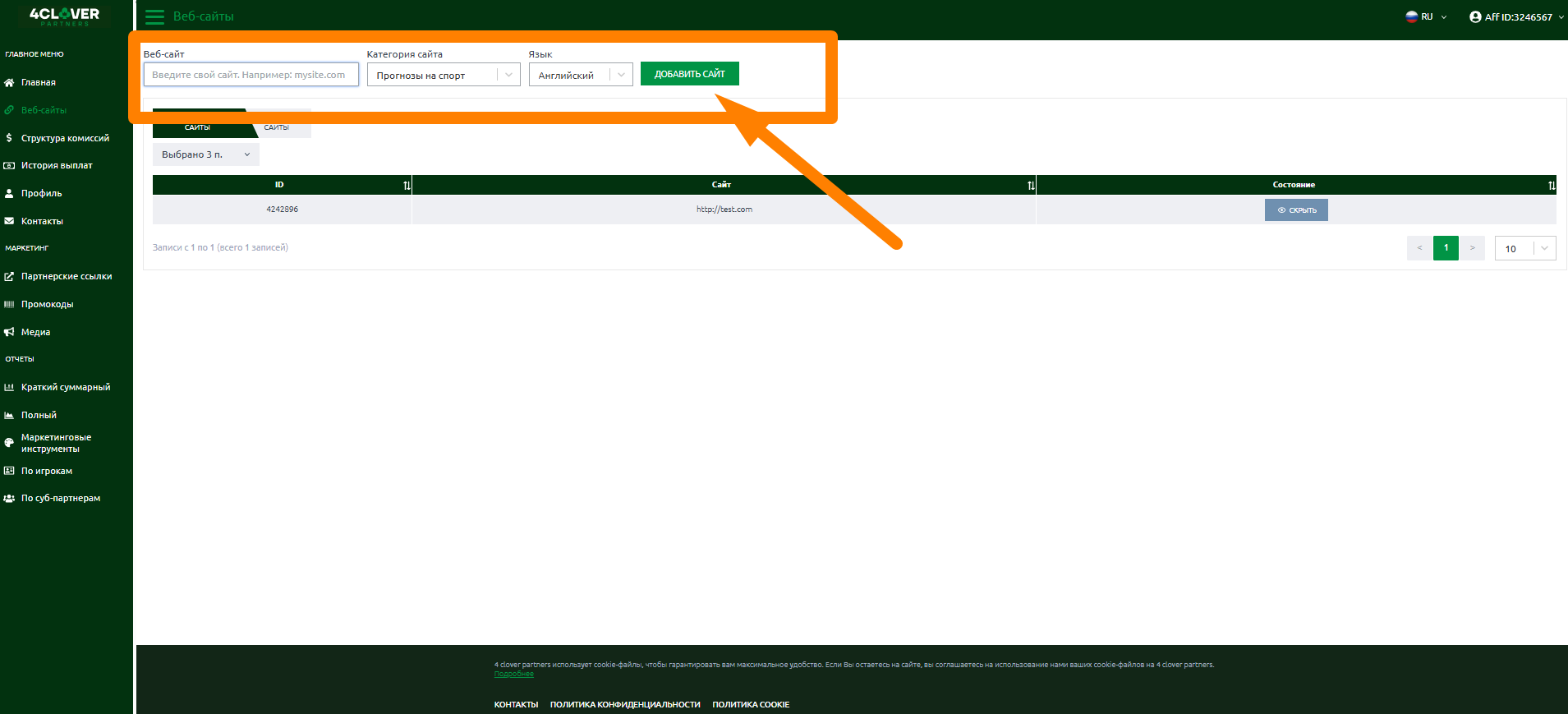The image size is (1568, 714).
Task: Click ID cell 4242896
Action: click(x=283, y=210)
